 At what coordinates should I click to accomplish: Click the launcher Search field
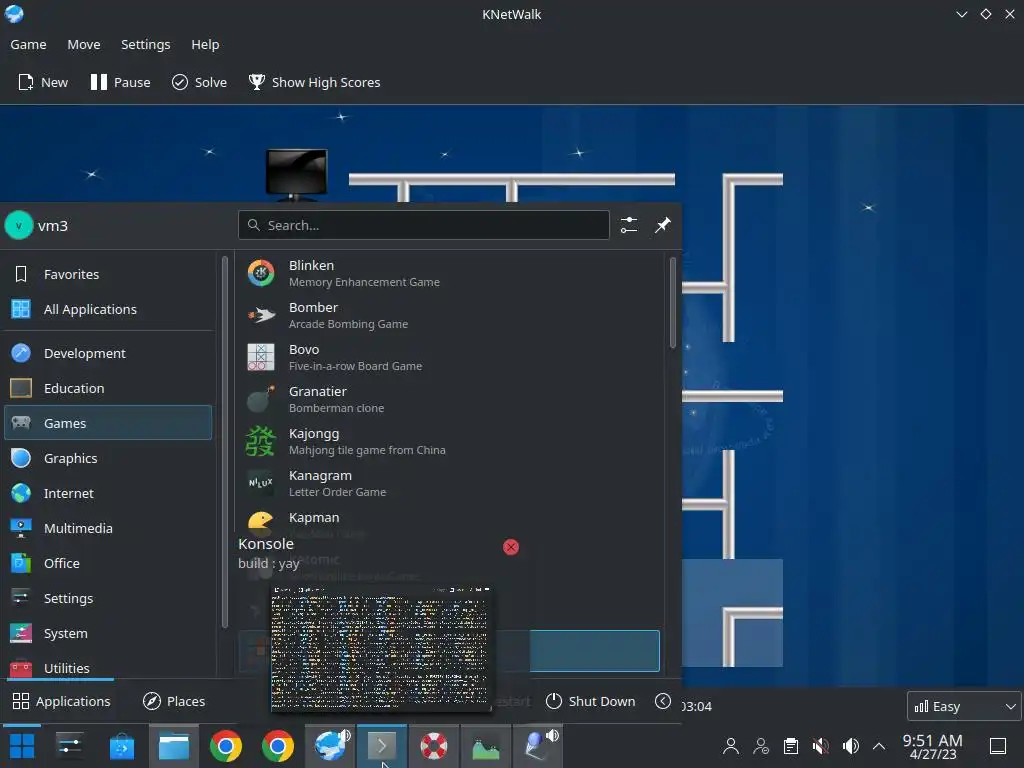[x=424, y=225]
